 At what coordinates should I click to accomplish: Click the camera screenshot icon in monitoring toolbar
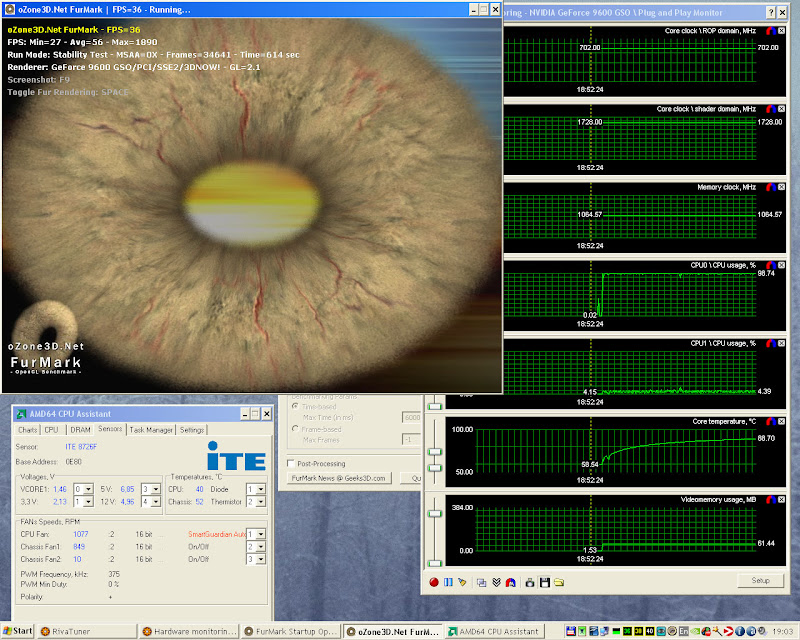tap(530, 582)
